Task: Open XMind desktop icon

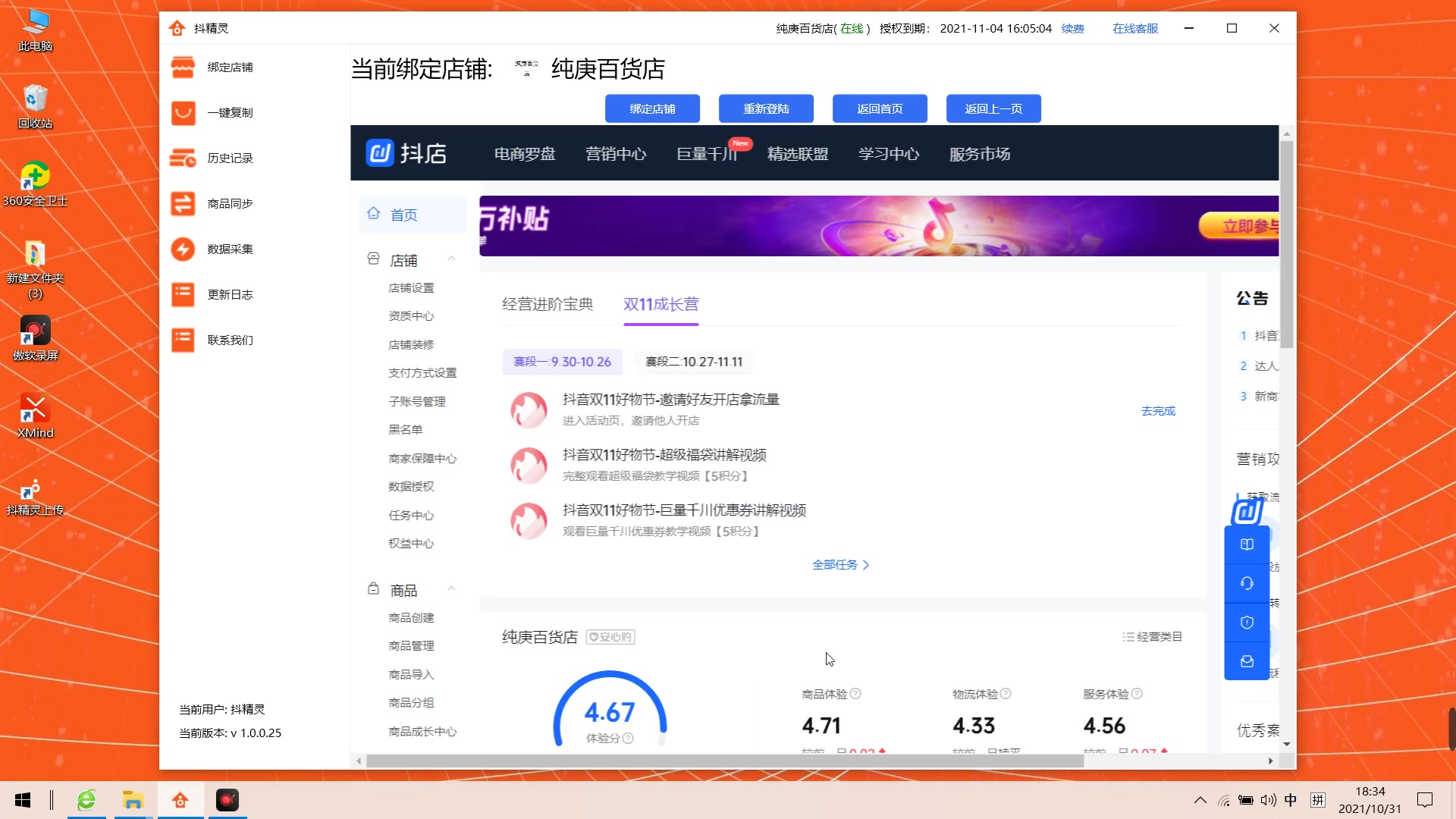Action: pyautogui.click(x=35, y=416)
